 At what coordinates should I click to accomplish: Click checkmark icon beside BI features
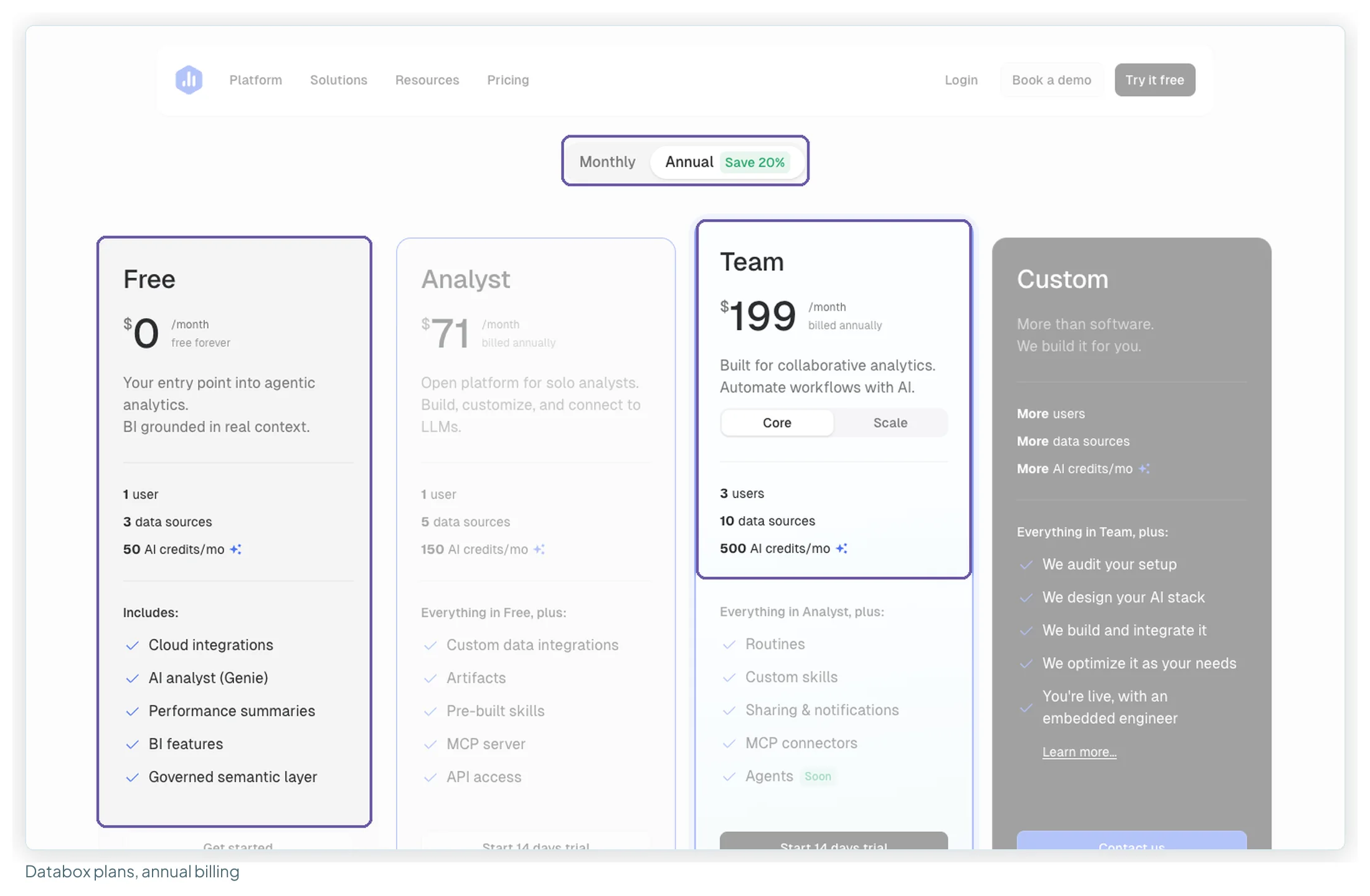click(x=132, y=744)
